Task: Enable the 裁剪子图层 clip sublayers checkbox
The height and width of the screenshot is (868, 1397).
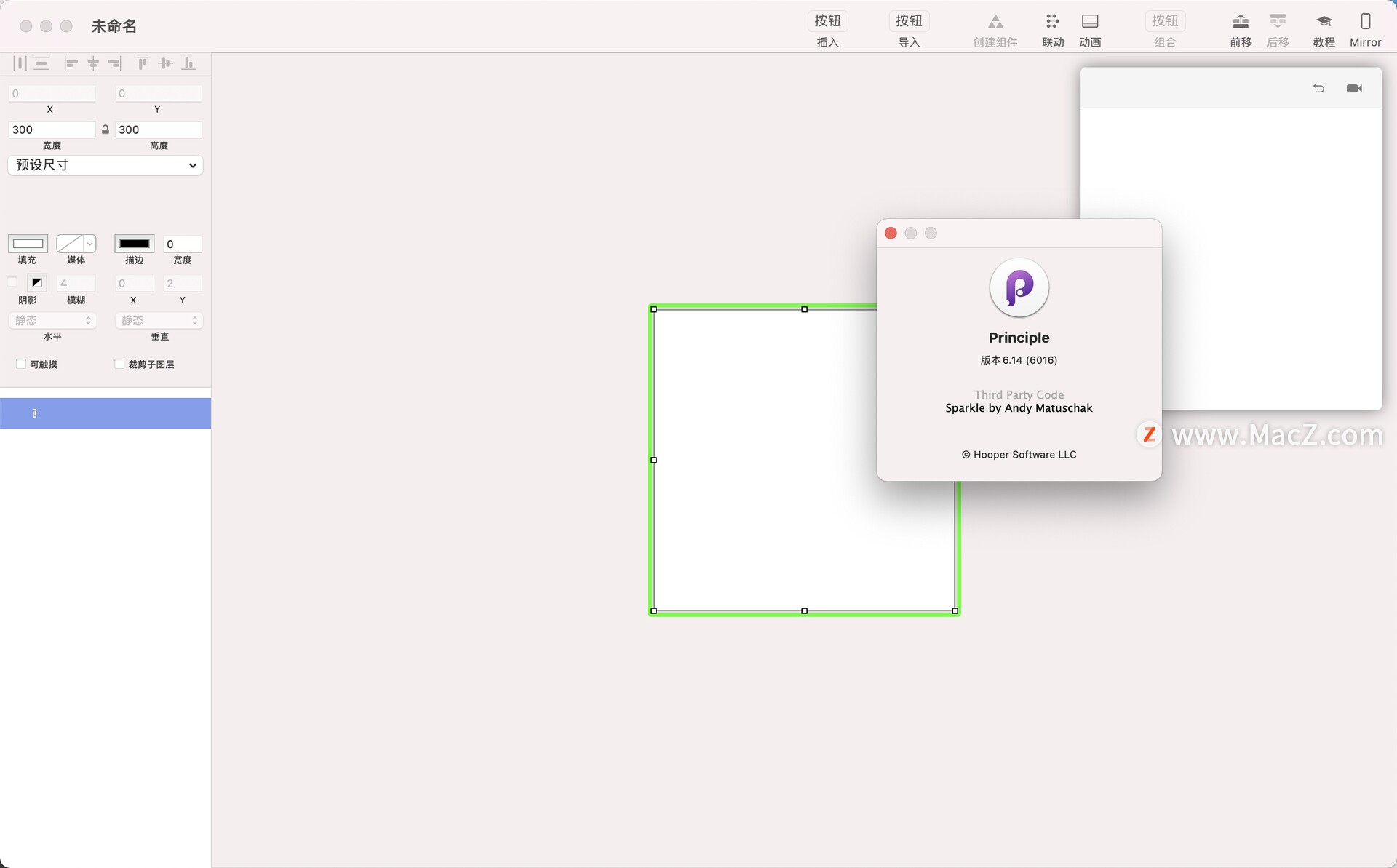Action: pyautogui.click(x=119, y=364)
